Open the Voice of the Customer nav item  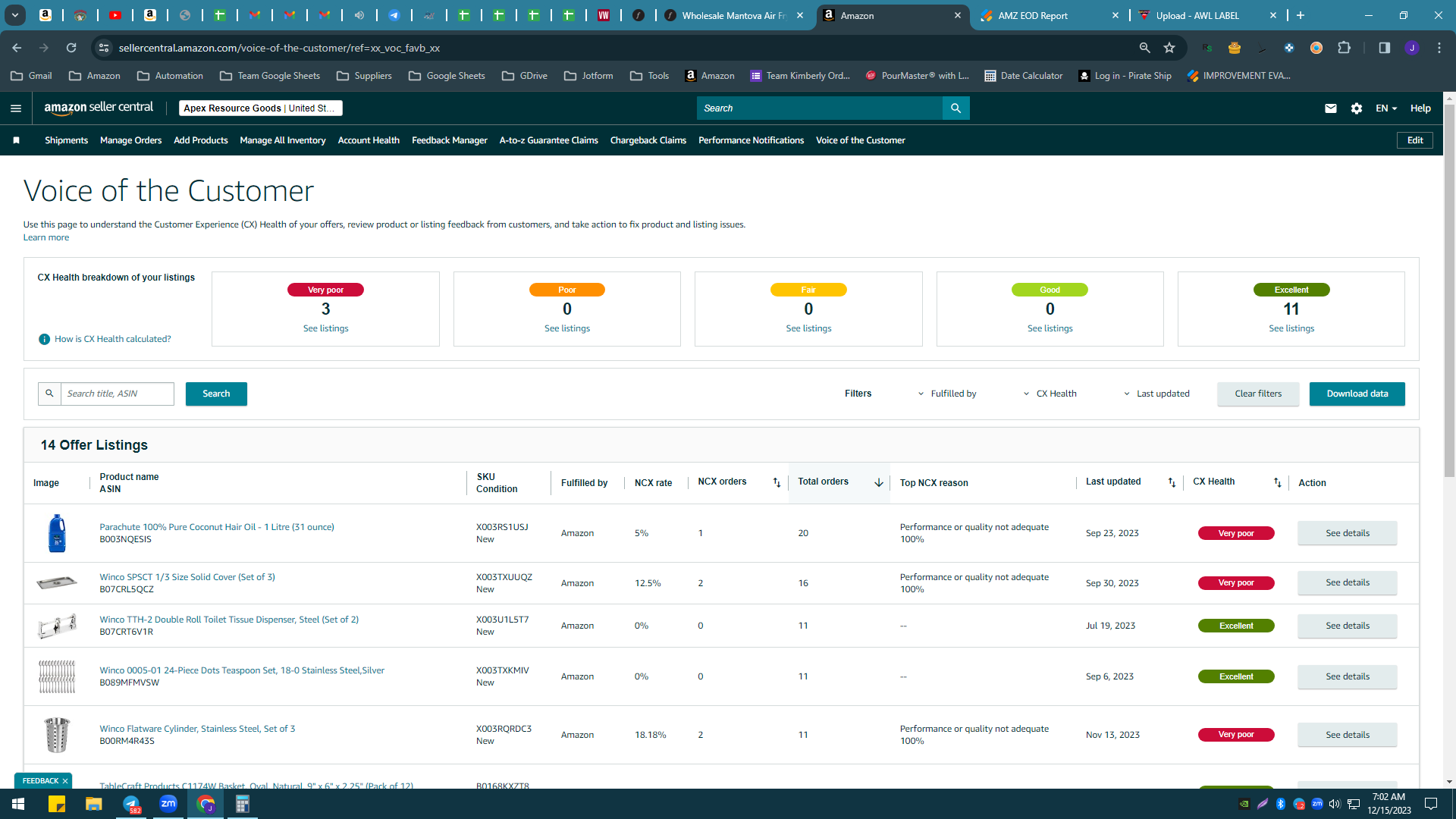tap(860, 140)
